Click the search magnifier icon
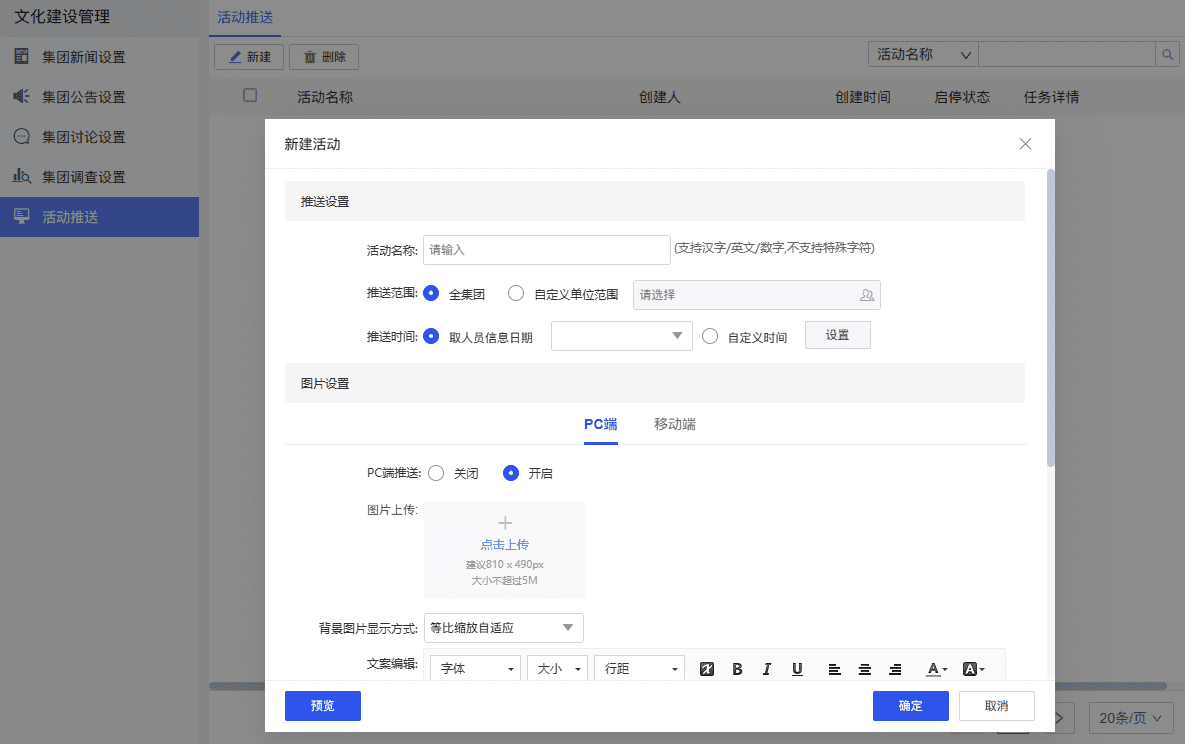 pyautogui.click(x=1168, y=54)
